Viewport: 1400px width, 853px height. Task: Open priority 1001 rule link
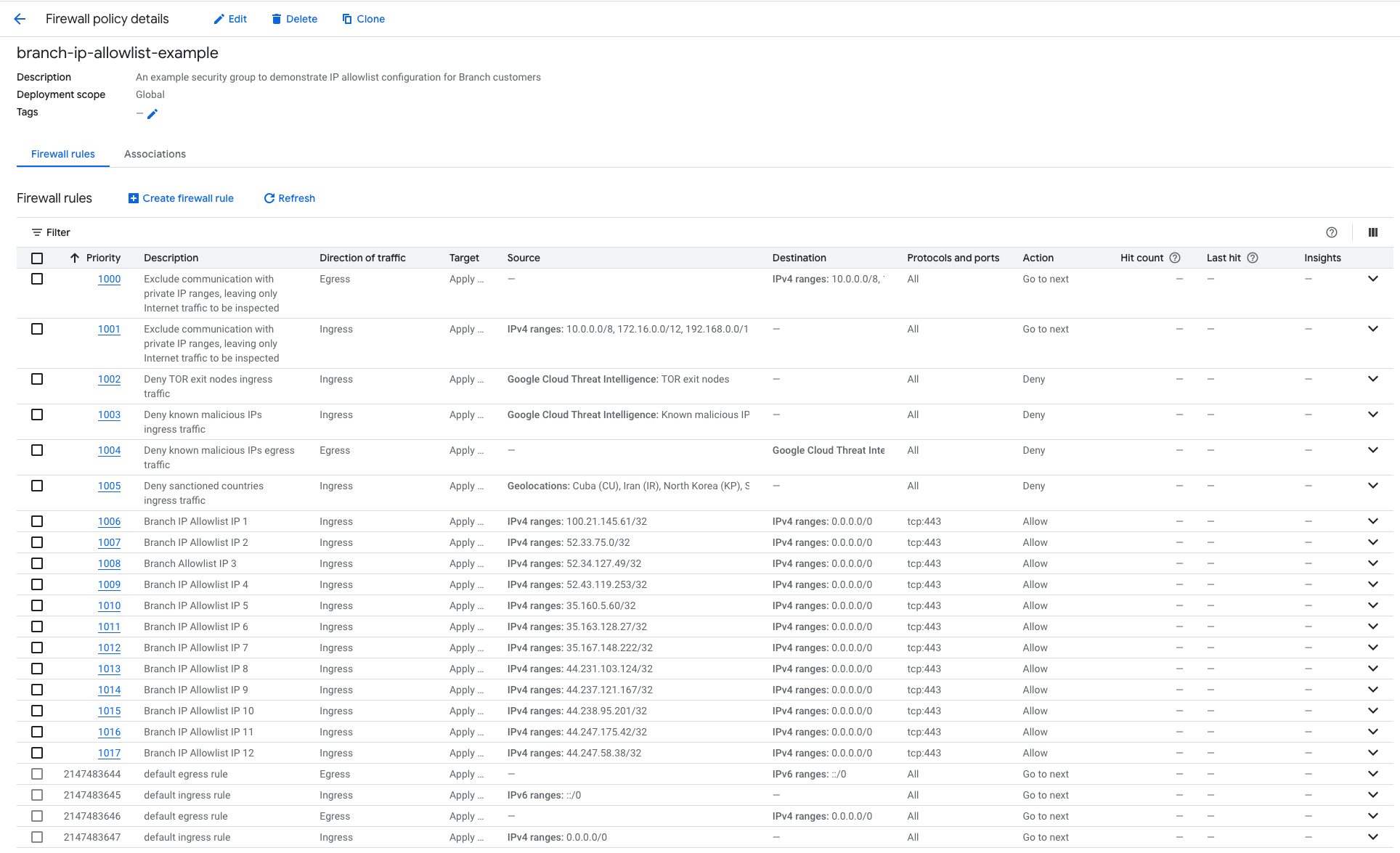pos(109,329)
